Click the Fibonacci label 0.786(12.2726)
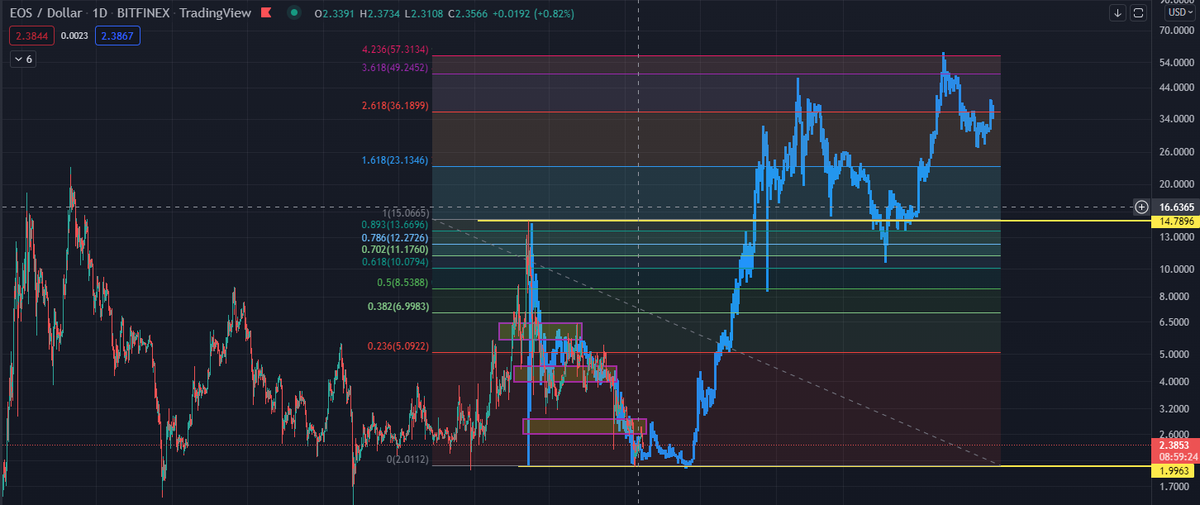Viewport: 1200px width, 505px height. coord(395,238)
